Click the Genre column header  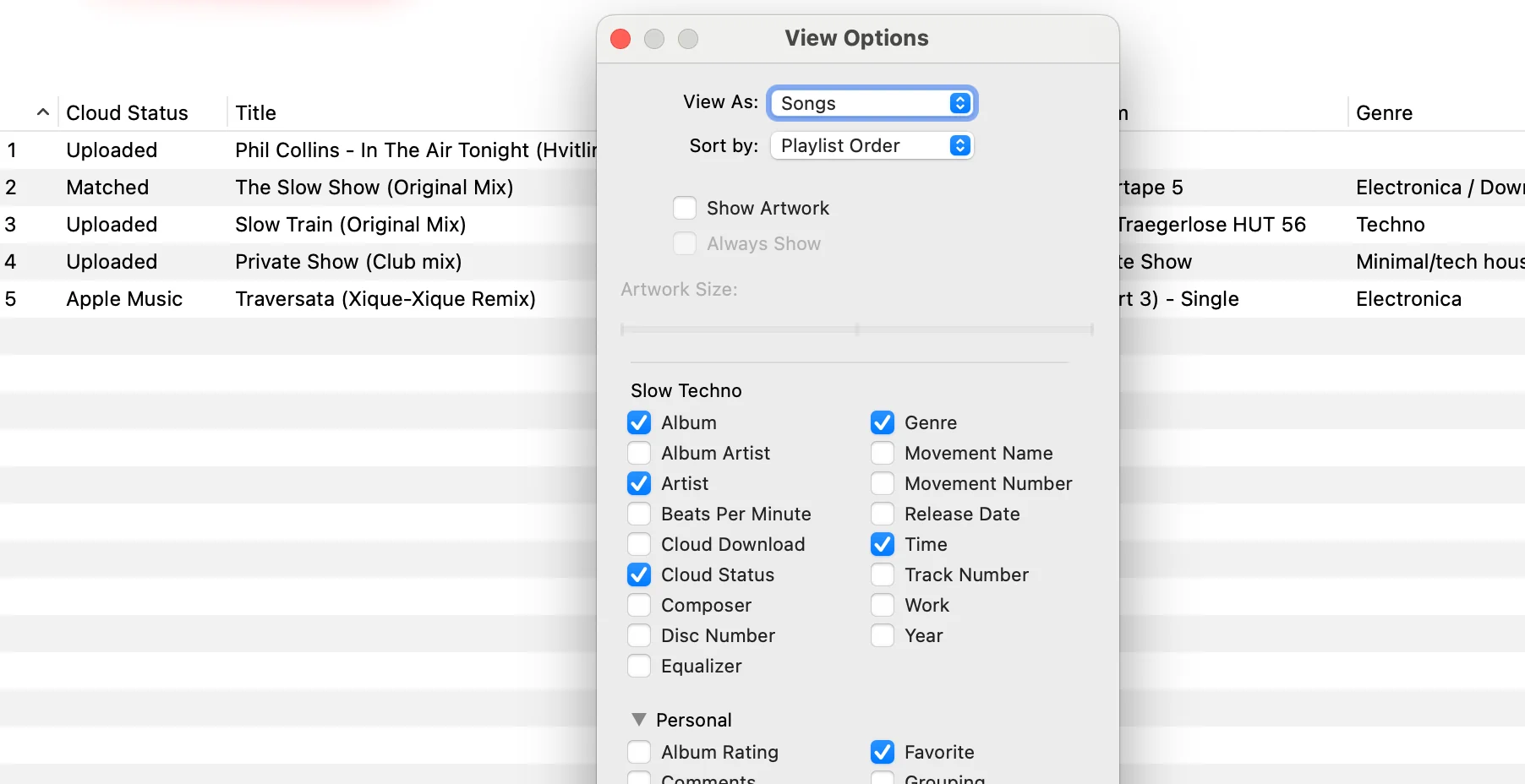click(x=1384, y=113)
